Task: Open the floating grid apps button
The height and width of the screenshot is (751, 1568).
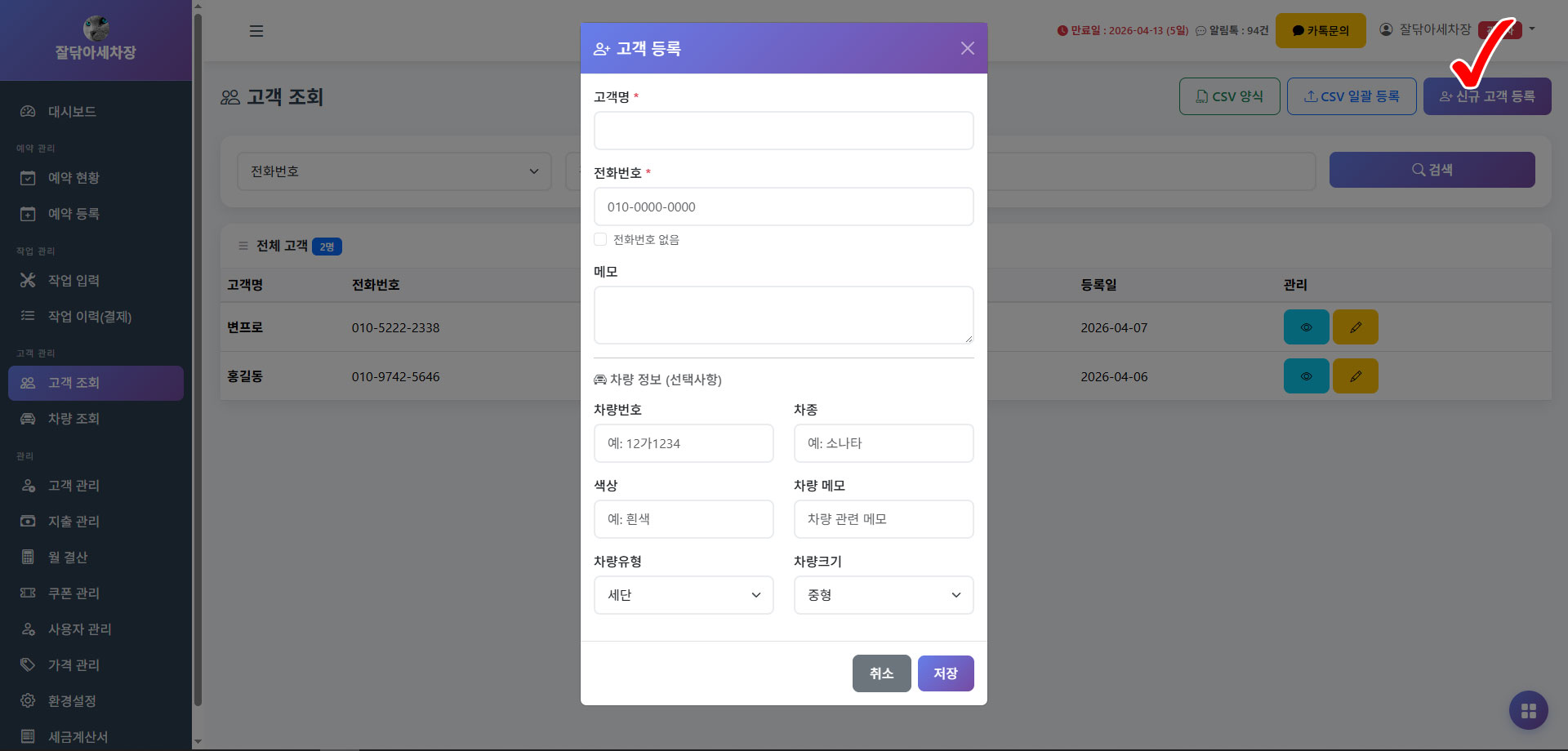Action: point(1528,710)
